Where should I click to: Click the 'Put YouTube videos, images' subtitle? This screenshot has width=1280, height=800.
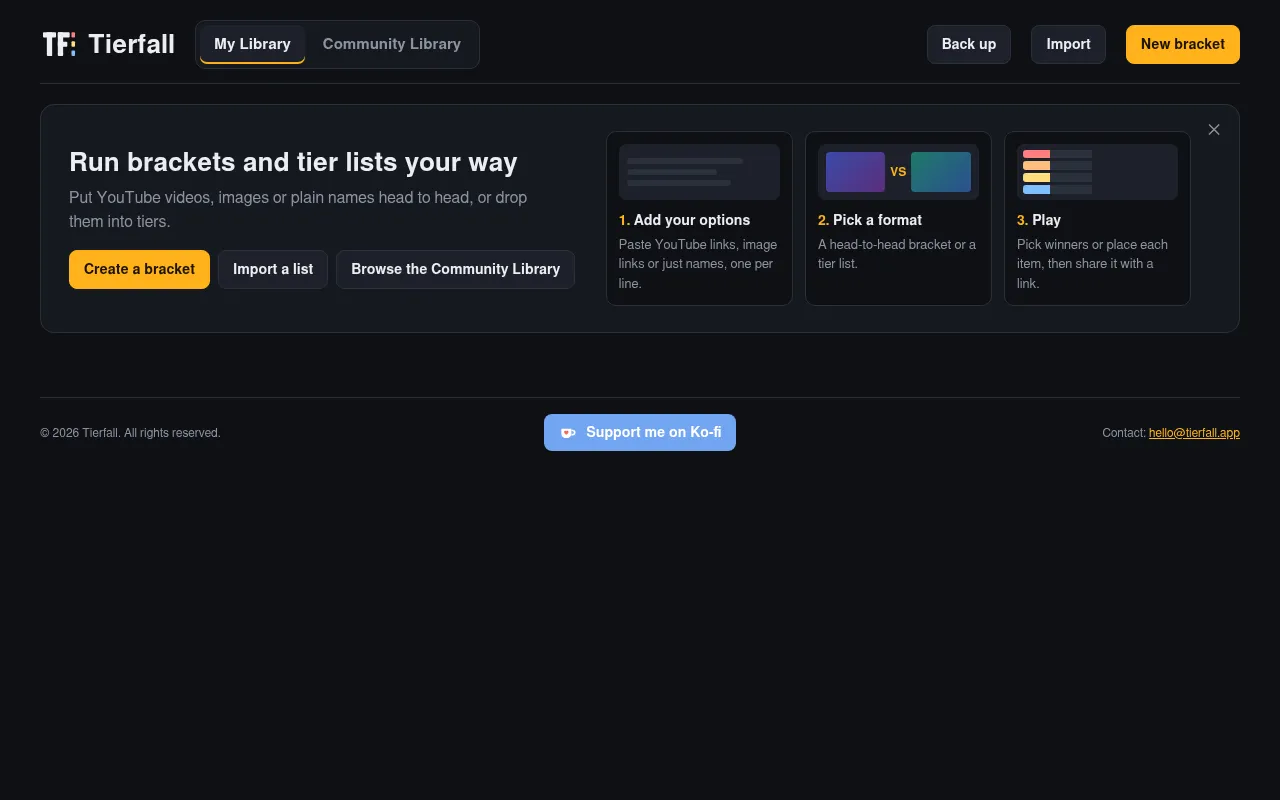298,210
